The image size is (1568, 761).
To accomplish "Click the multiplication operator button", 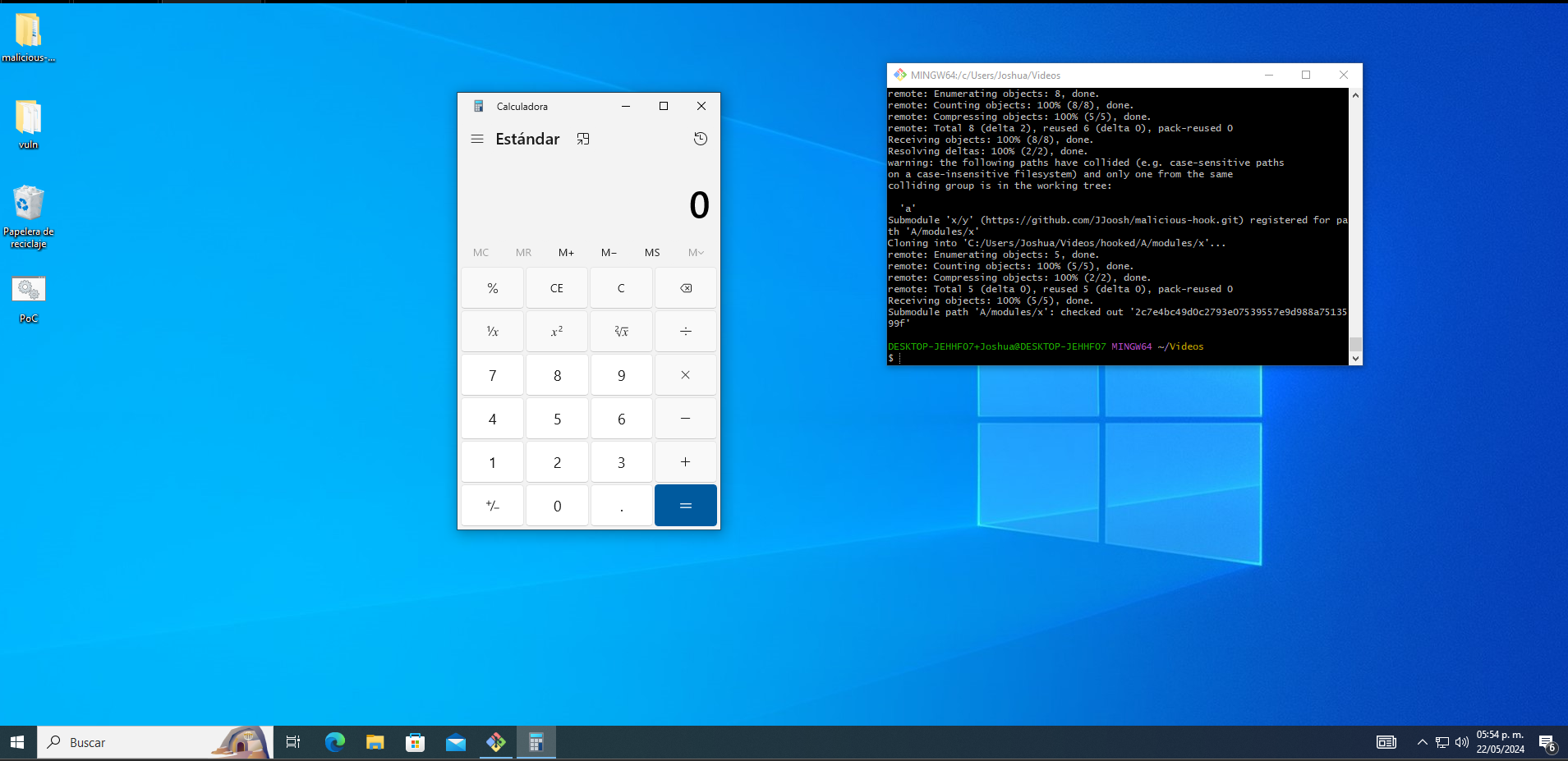I will tap(686, 375).
